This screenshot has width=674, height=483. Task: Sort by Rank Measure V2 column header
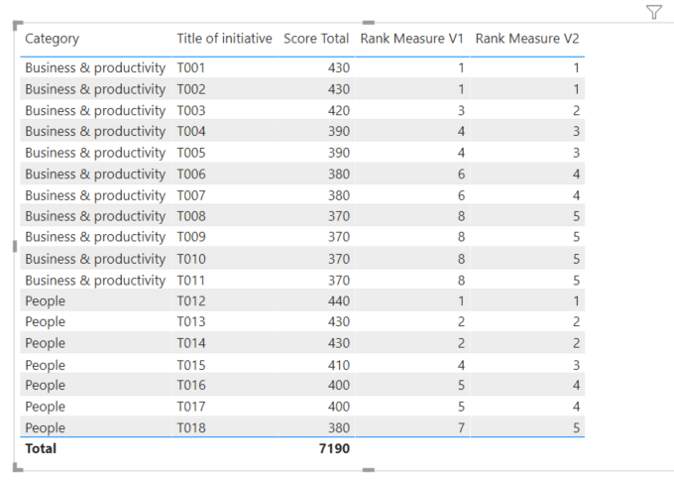coord(527,39)
